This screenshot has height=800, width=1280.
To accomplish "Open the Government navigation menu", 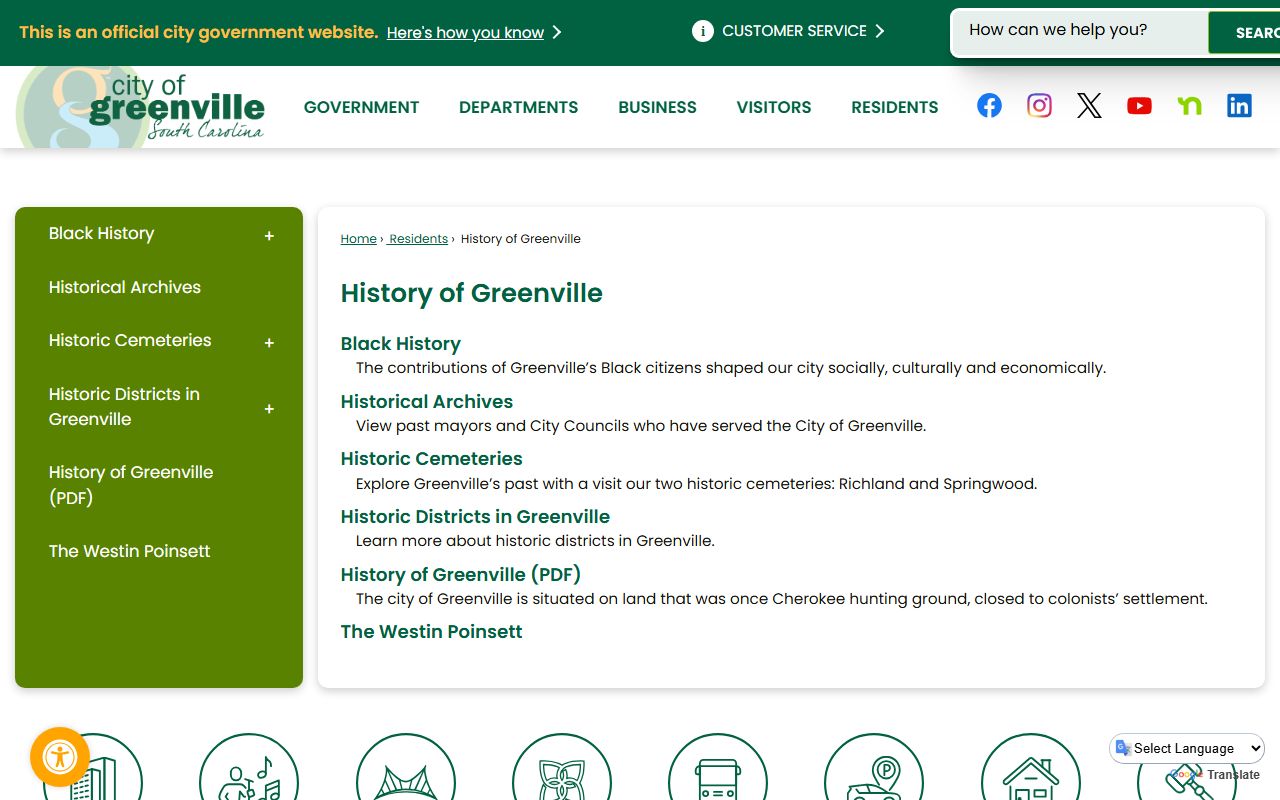I will [361, 107].
